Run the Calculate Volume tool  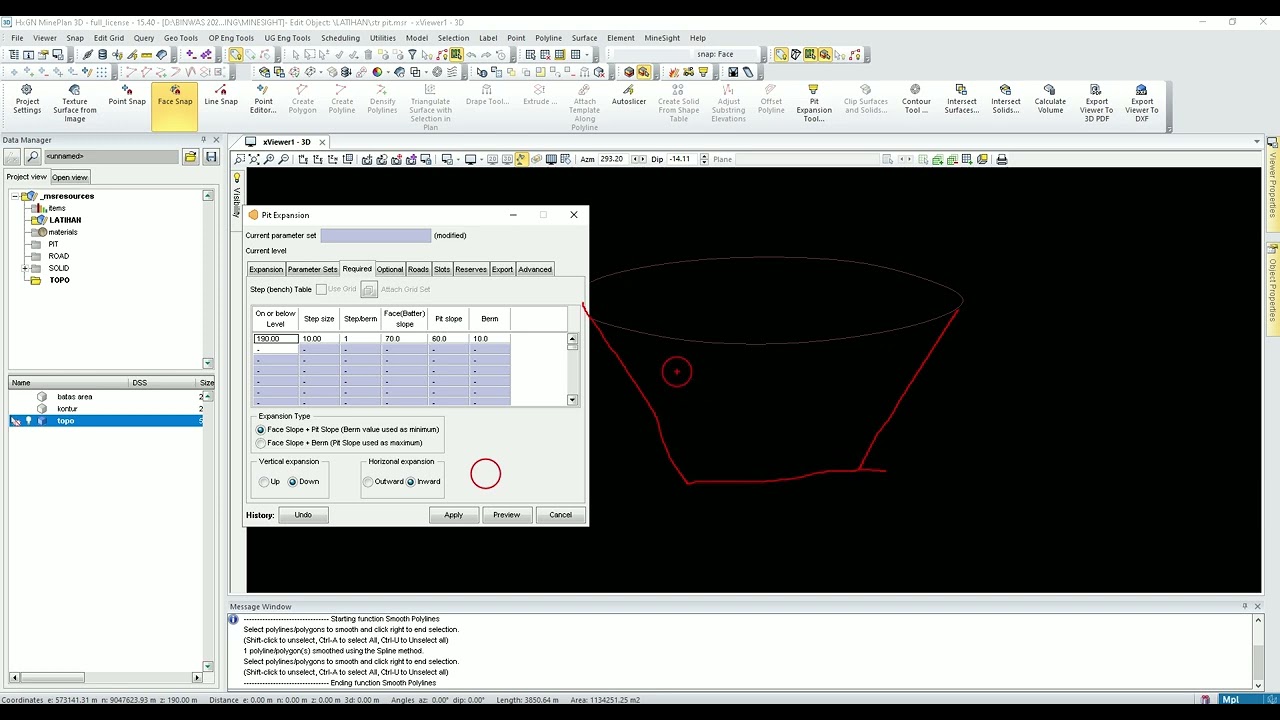coord(1050,100)
